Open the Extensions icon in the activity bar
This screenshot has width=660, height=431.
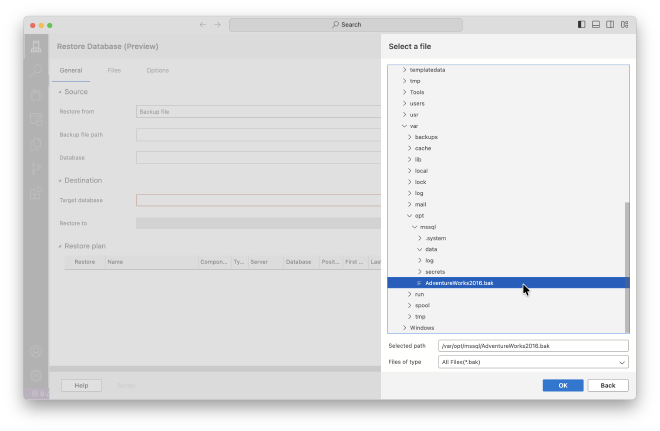point(36,193)
